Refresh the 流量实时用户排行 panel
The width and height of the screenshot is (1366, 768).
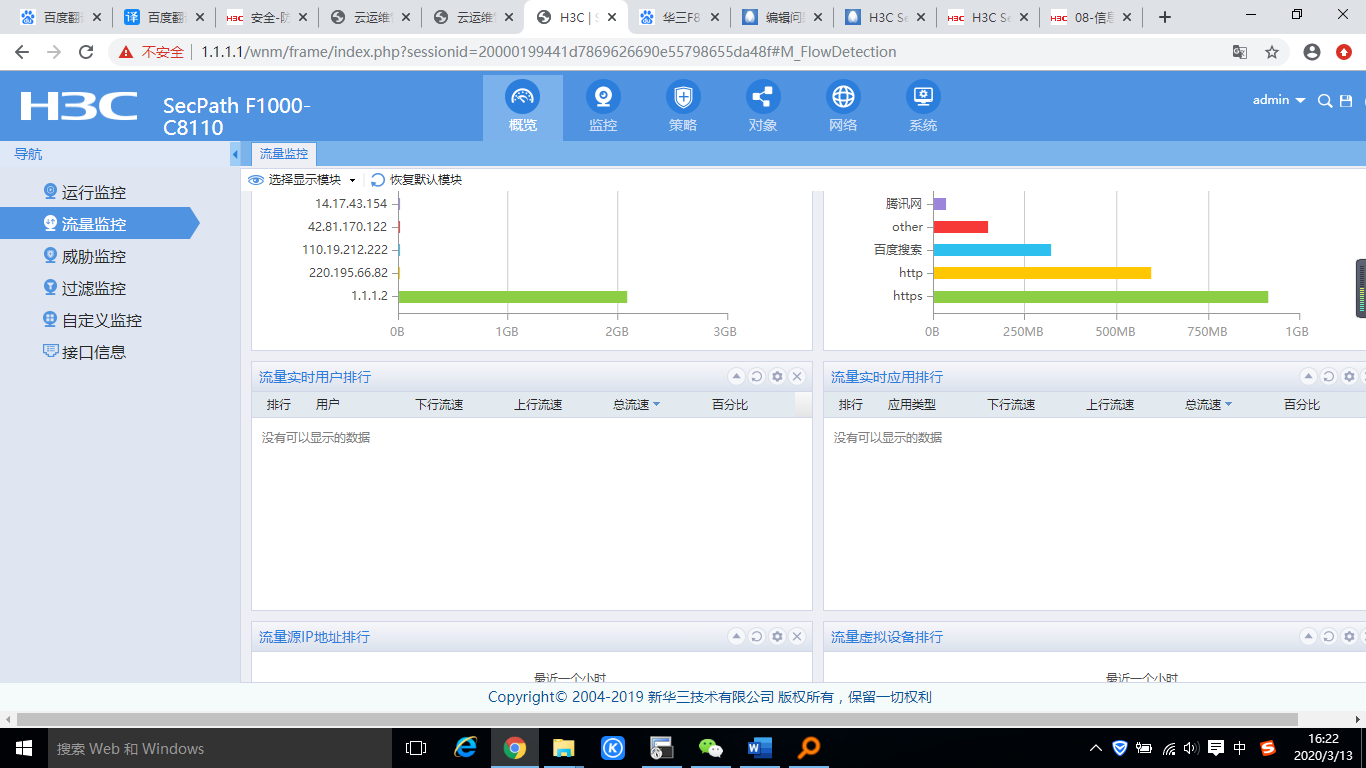[756, 377]
